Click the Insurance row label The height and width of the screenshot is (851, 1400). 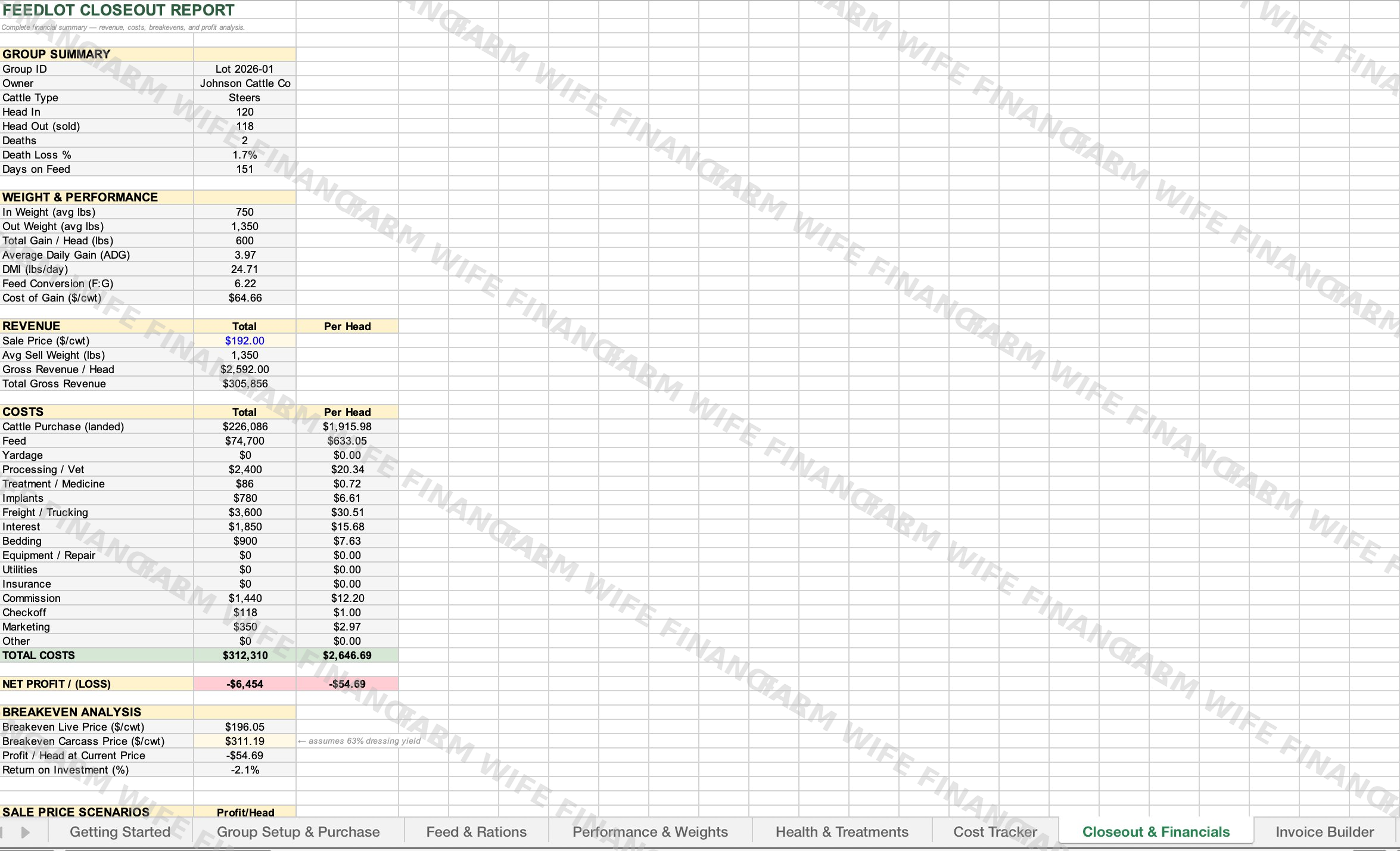[97, 584]
